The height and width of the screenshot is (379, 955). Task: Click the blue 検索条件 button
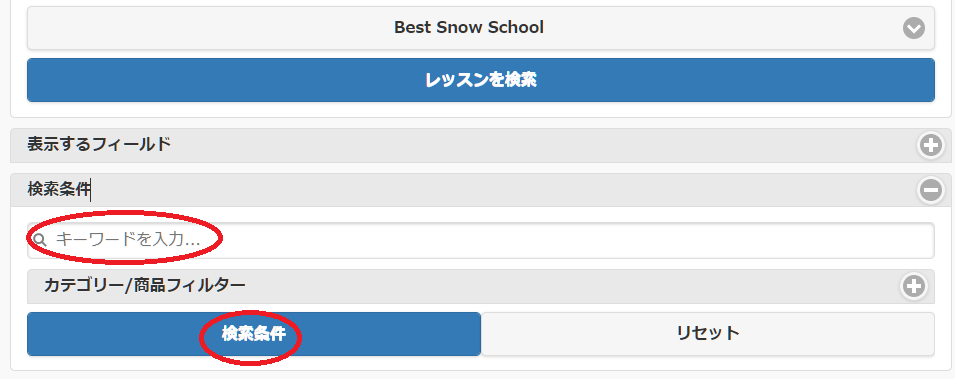[x=254, y=334]
